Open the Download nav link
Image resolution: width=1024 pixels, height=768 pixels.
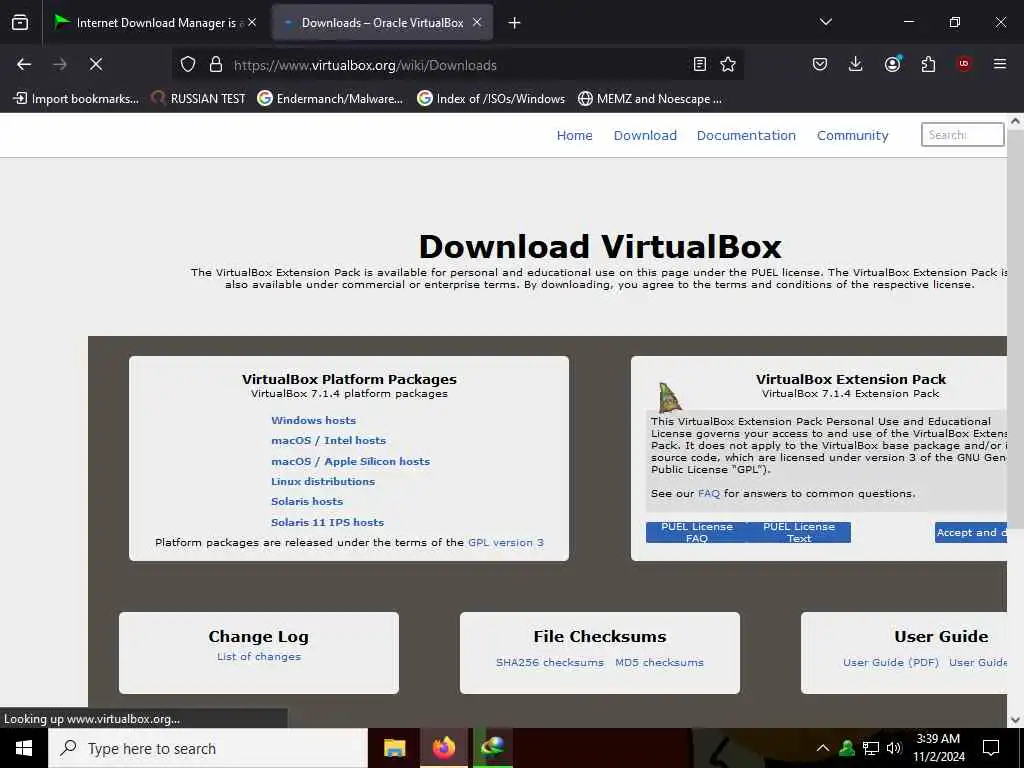click(645, 135)
